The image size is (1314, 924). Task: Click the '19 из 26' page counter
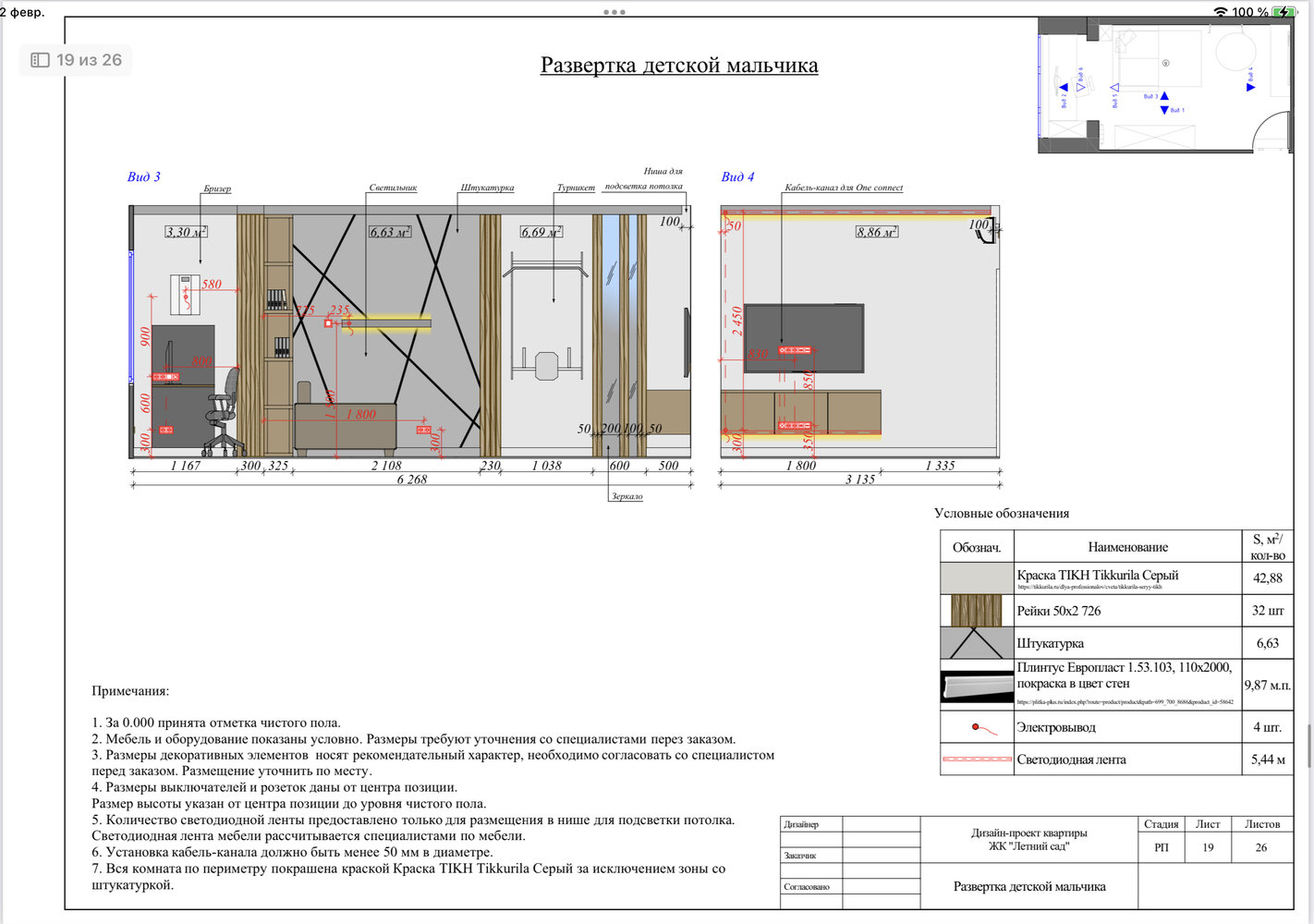89,60
